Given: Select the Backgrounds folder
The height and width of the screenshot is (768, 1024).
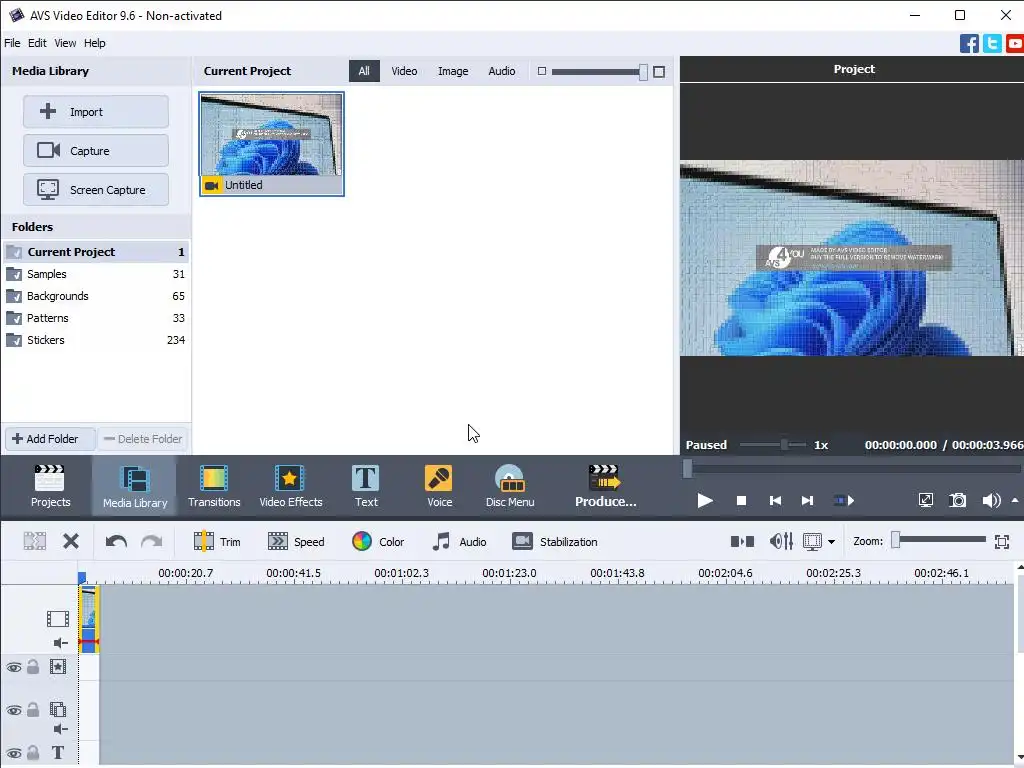Looking at the screenshot, I should [95, 296].
